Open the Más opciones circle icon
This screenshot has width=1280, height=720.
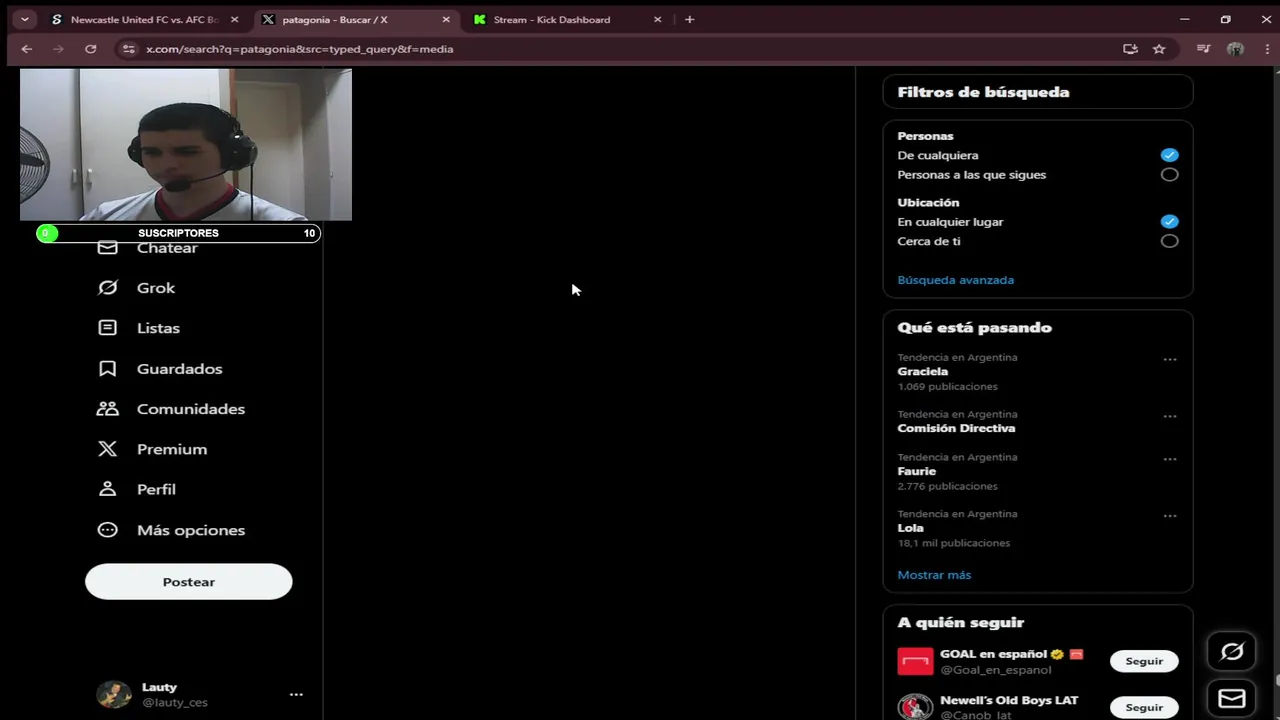click(107, 530)
